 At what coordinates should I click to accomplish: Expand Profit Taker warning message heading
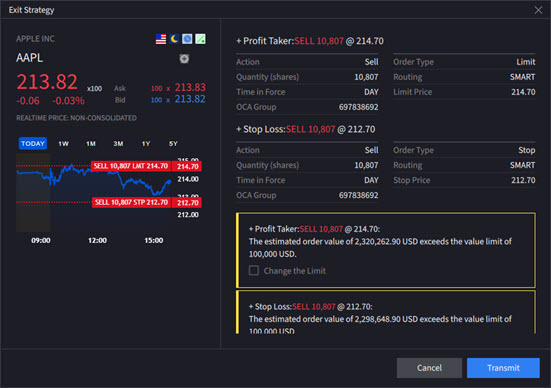314,229
